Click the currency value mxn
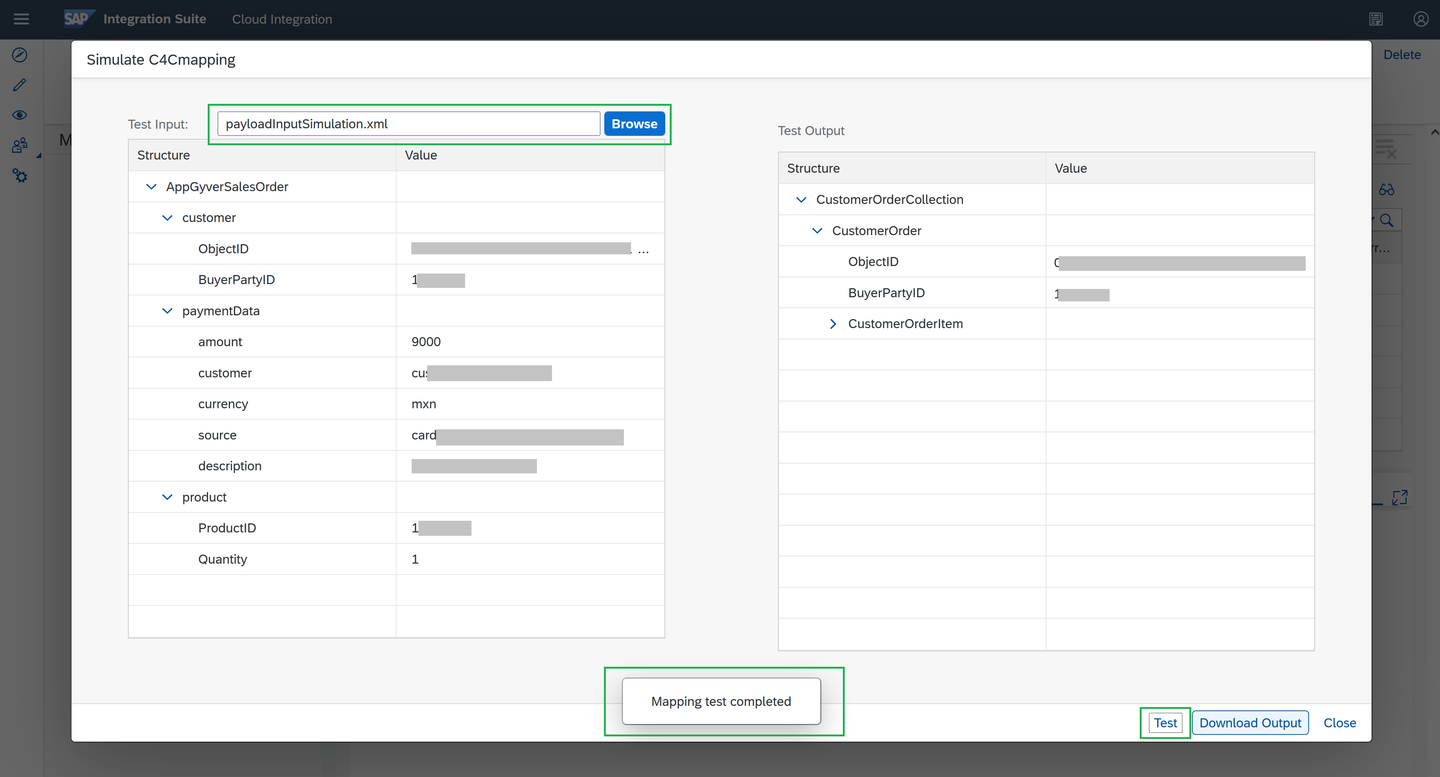Viewport: 1440px width, 777px height. click(x=424, y=404)
